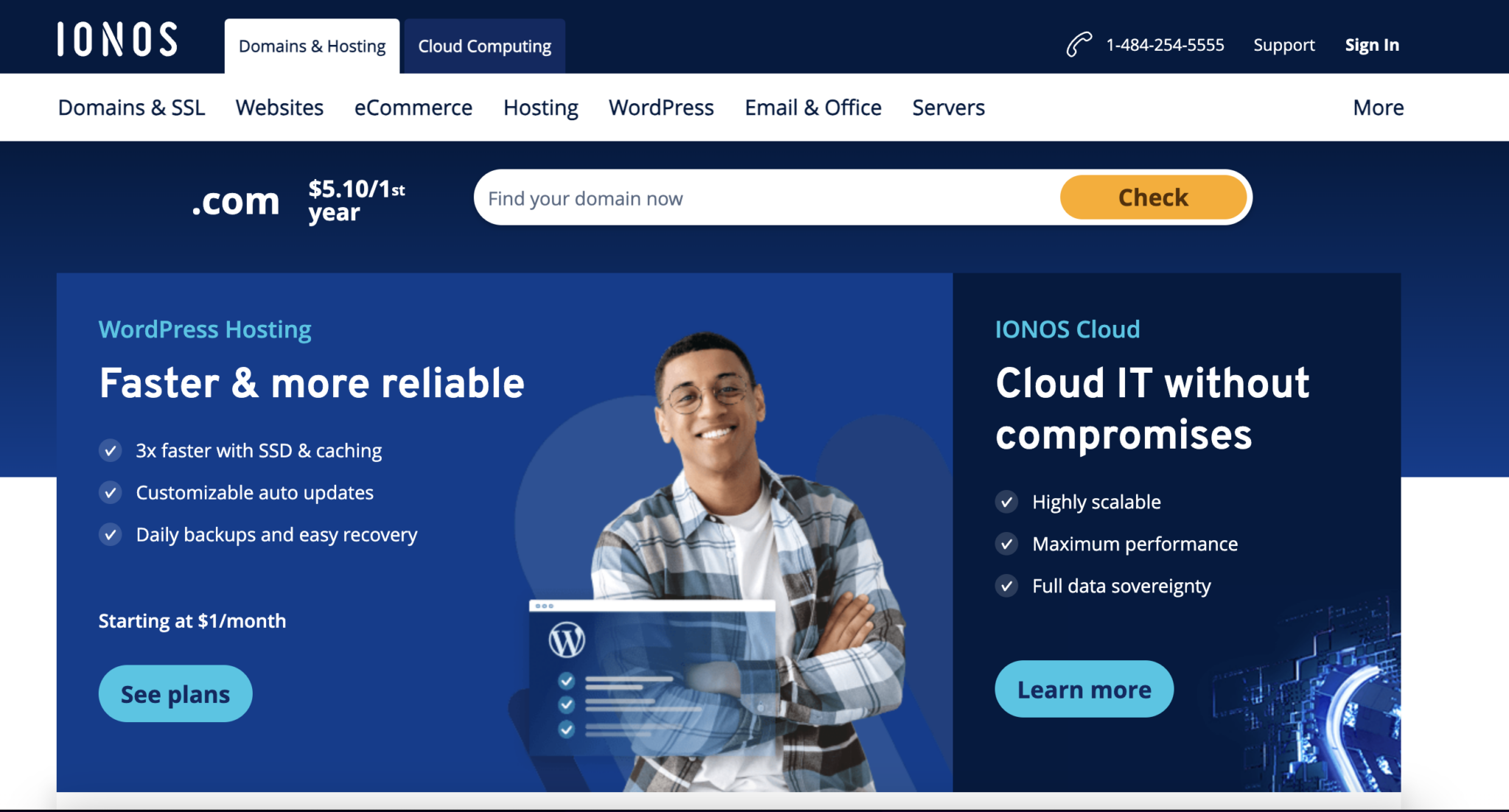The image size is (1509, 812).
Task: Expand the 'Email & Office' section
Action: 813,108
